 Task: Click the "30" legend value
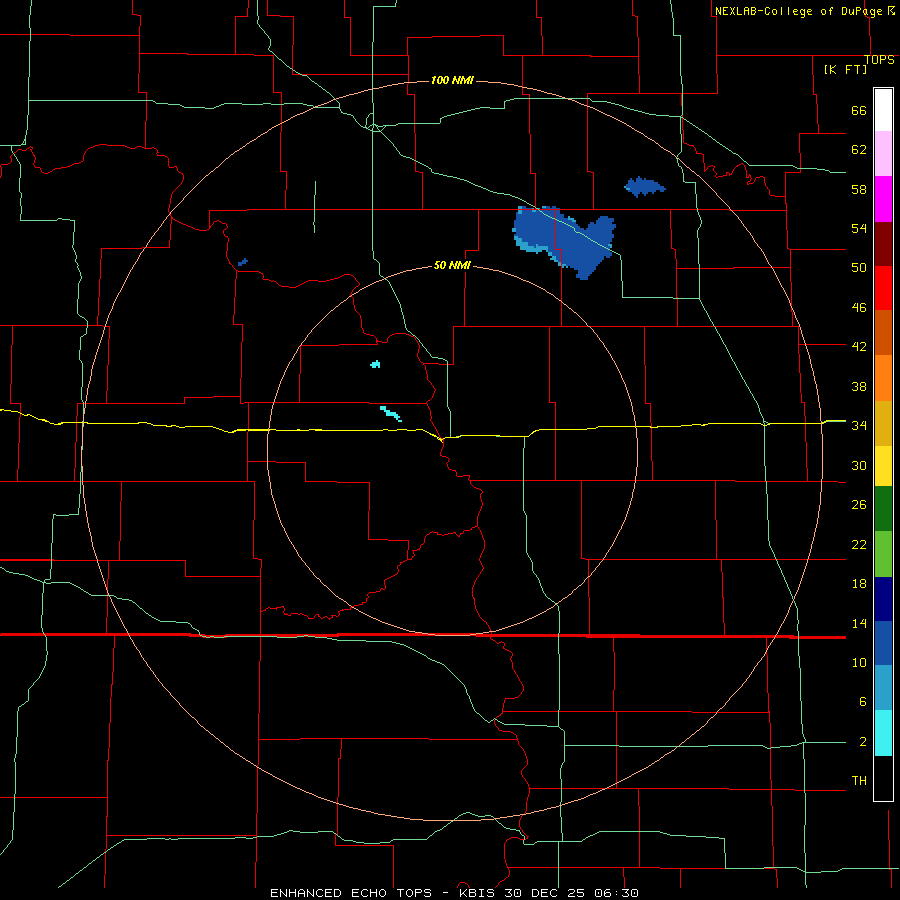coord(859,465)
